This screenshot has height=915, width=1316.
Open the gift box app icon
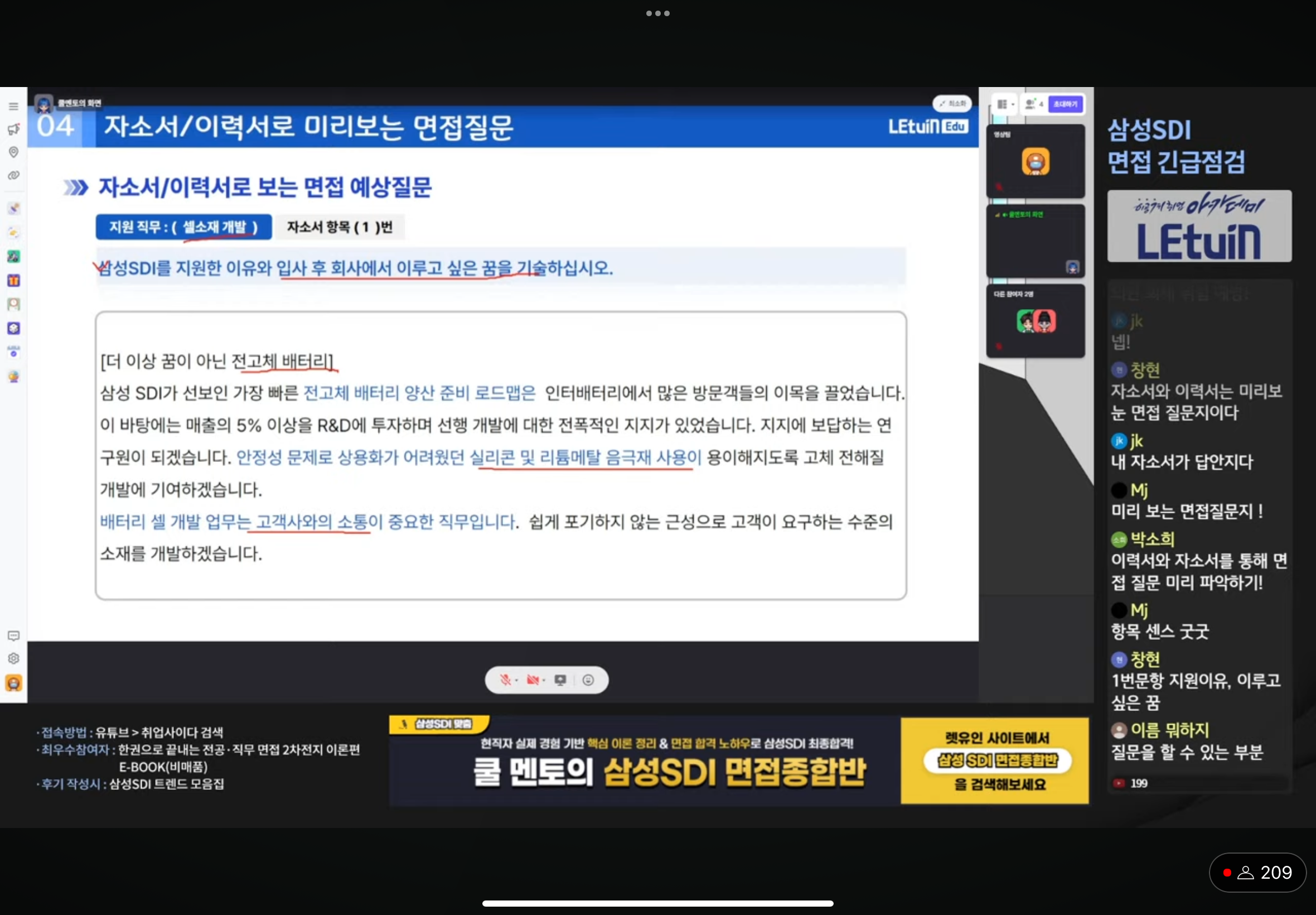13,280
